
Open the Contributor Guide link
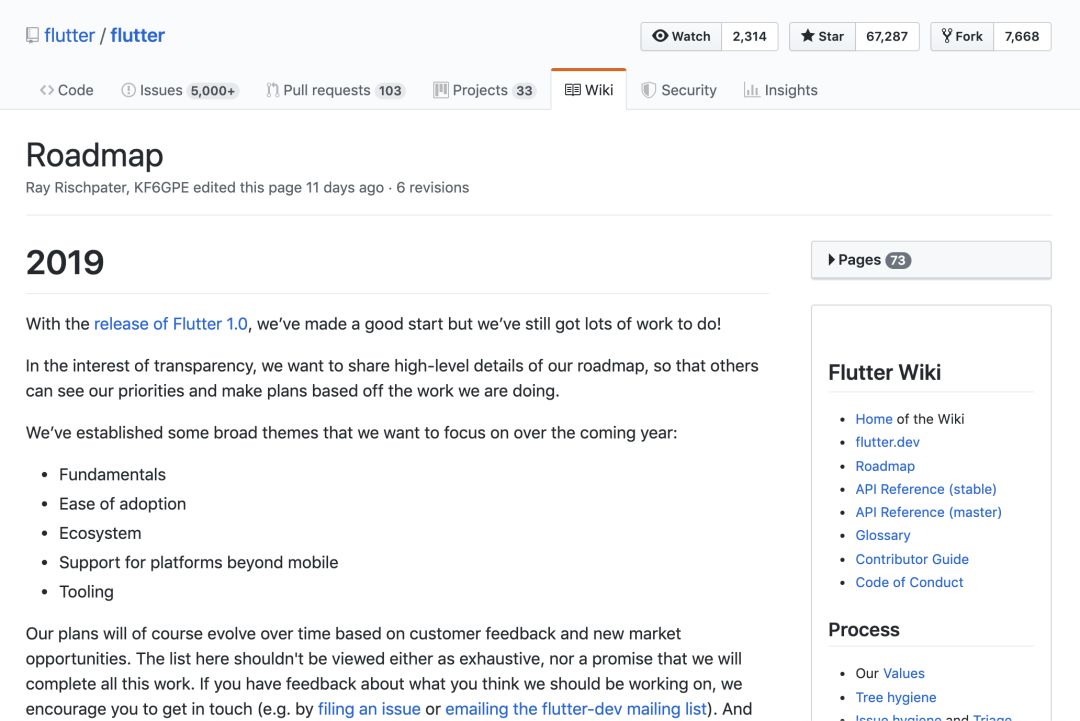[912, 559]
